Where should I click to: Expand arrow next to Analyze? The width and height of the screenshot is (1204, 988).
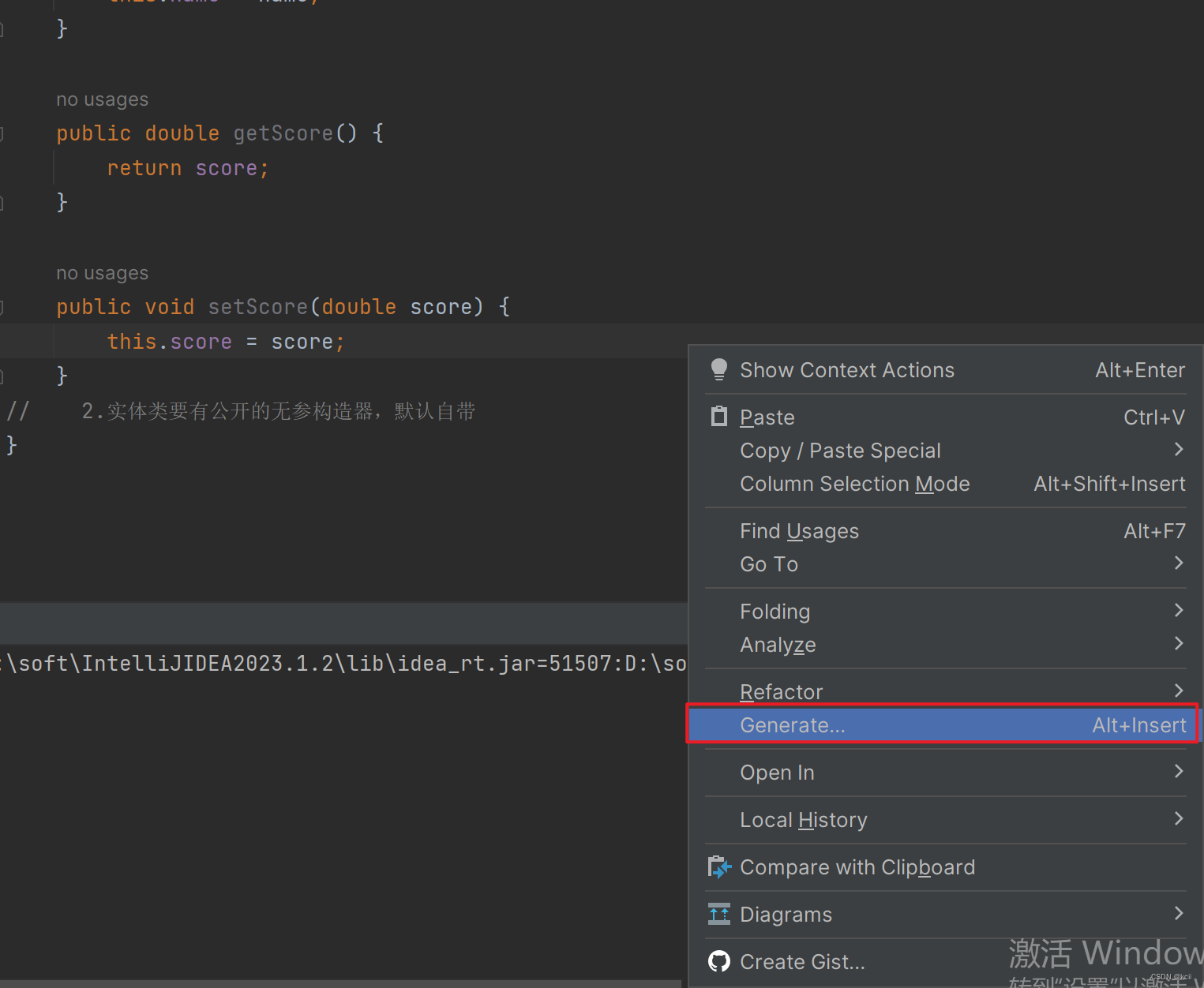click(1179, 643)
